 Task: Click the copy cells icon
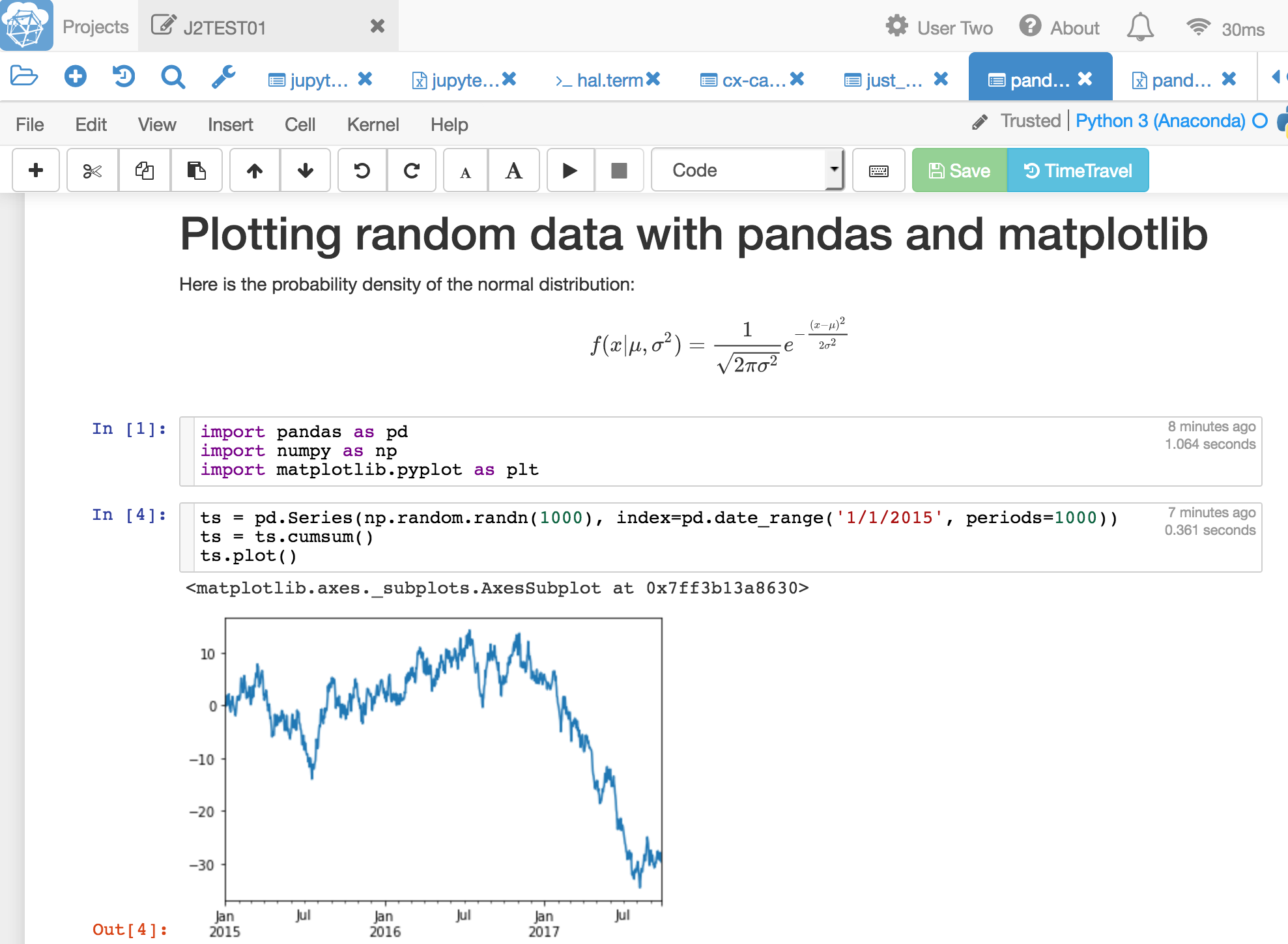pos(144,171)
